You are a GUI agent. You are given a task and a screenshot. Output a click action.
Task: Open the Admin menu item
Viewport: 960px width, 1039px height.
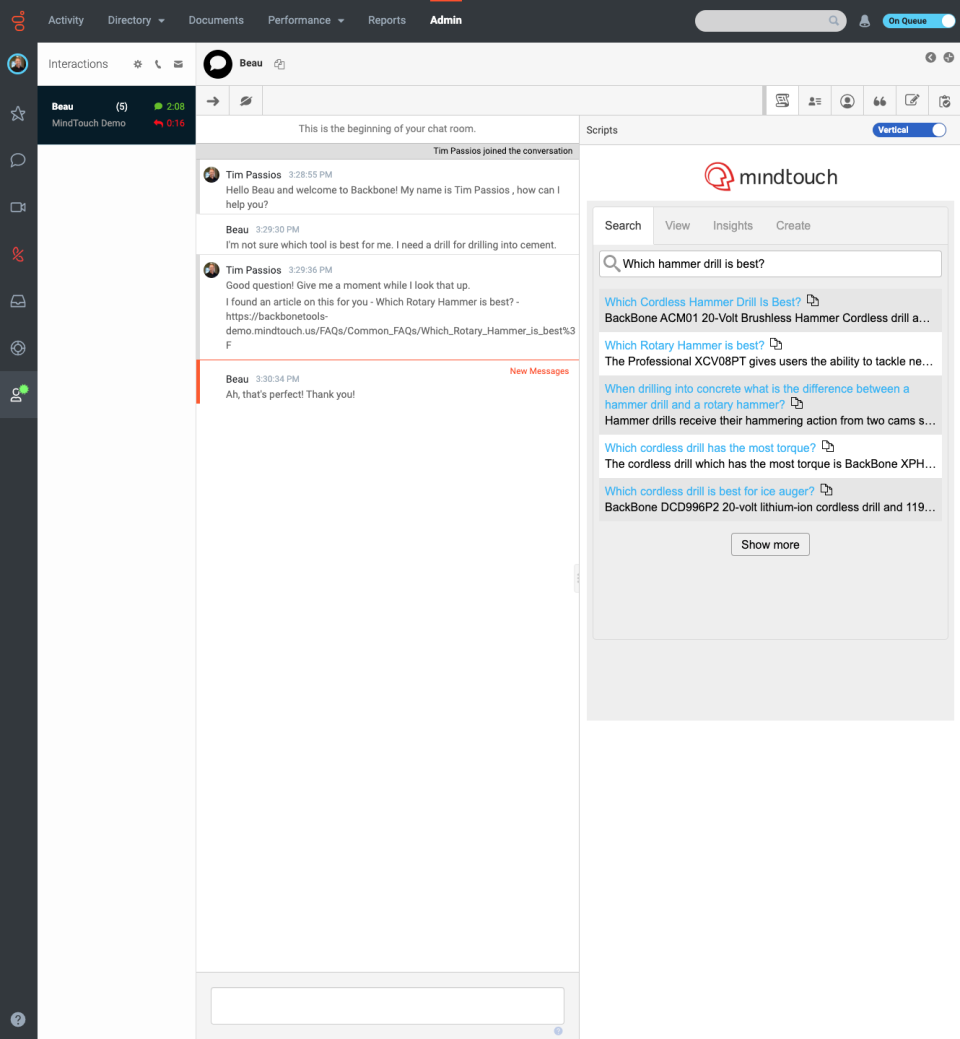(x=445, y=20)
